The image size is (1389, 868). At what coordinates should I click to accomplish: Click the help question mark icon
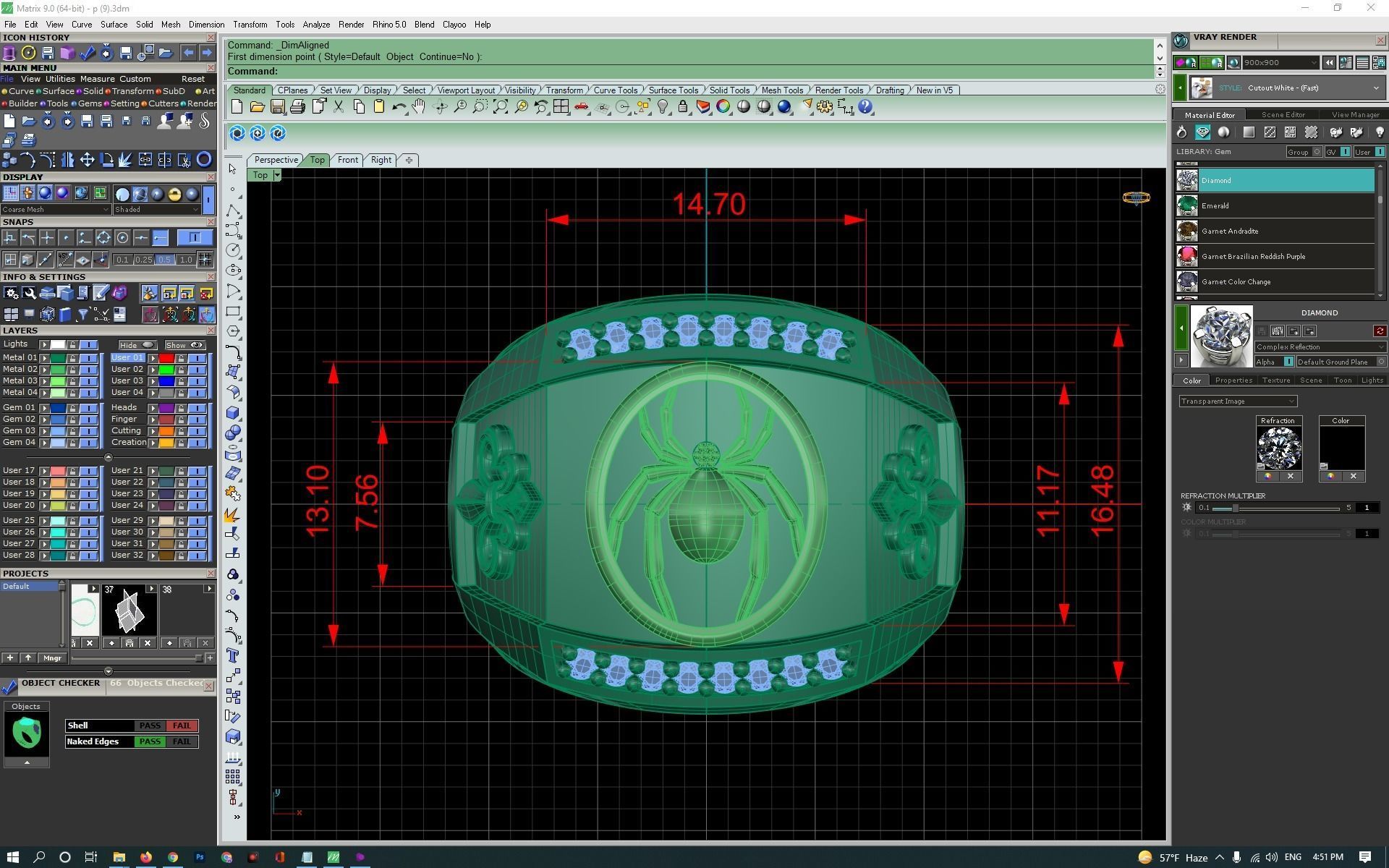click(865, 107)
